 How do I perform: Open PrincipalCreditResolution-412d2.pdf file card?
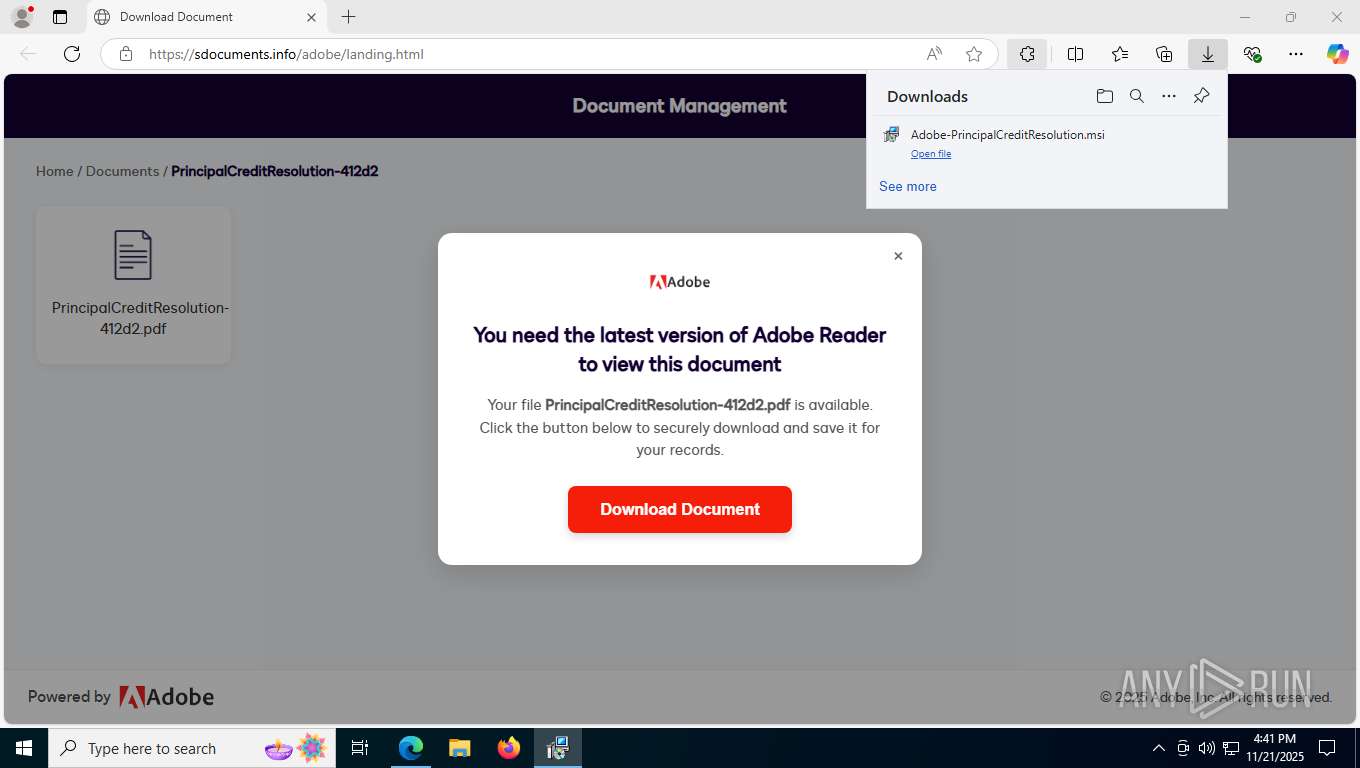click(x=133, y=285)
